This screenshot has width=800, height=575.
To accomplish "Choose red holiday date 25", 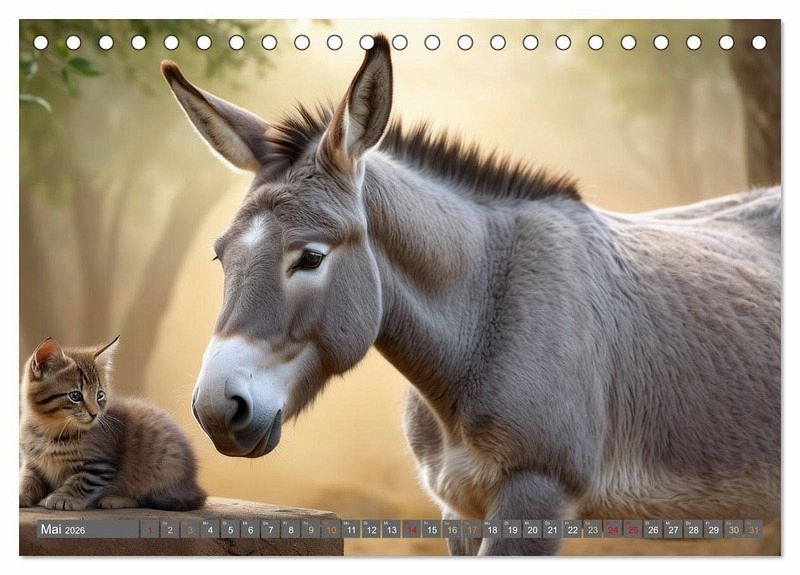I will point(633,530).
